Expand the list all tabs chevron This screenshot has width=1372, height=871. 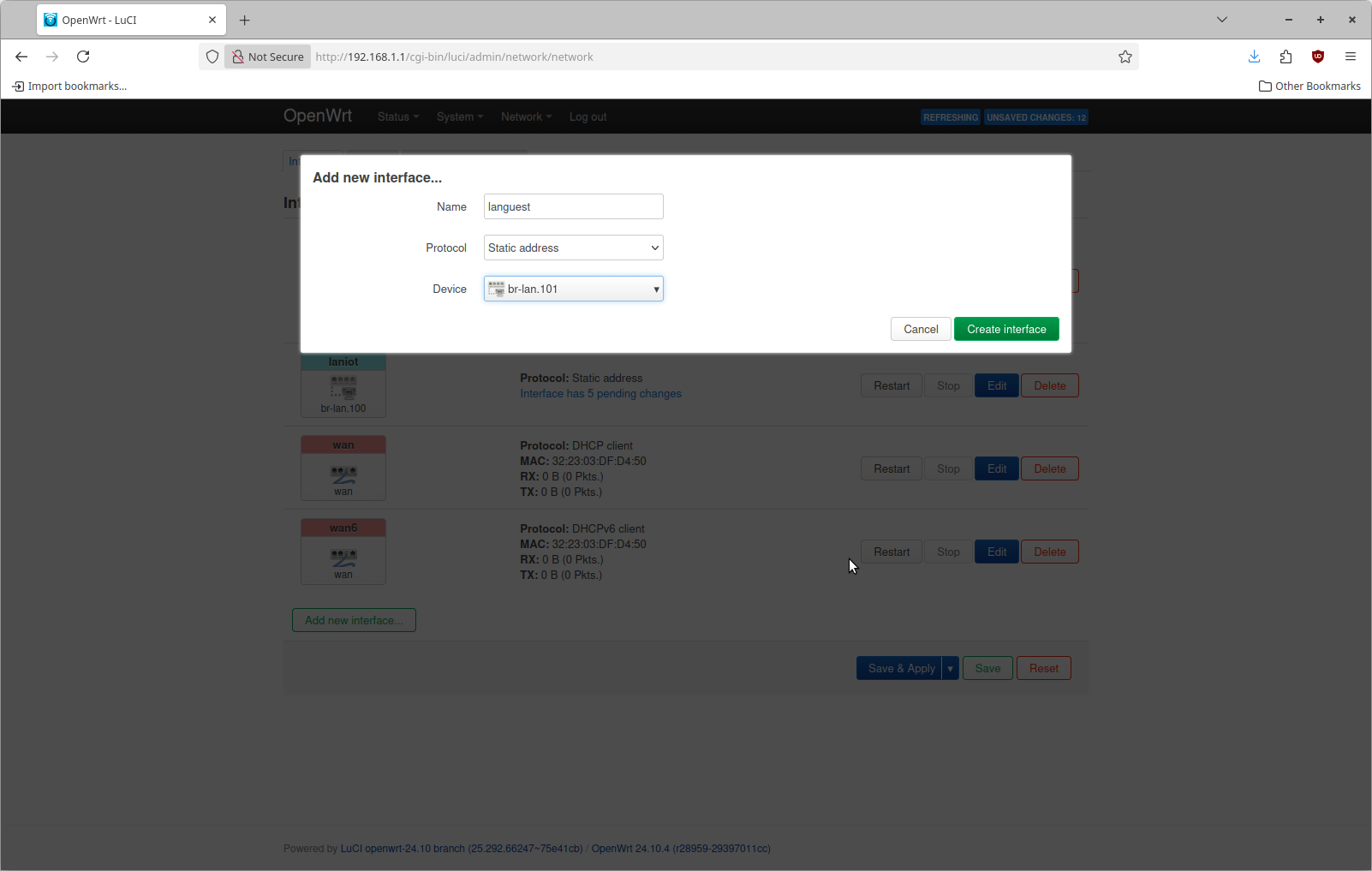(x=1221, y=20)
